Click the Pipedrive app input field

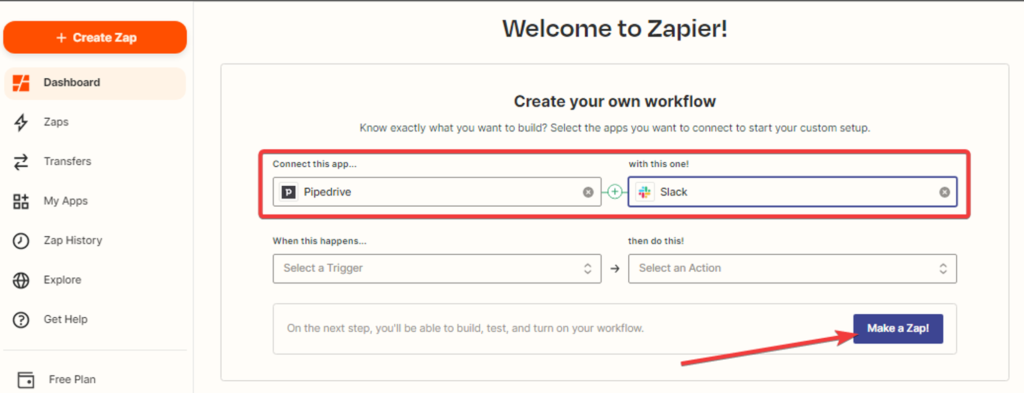click(x=437, y=192)
